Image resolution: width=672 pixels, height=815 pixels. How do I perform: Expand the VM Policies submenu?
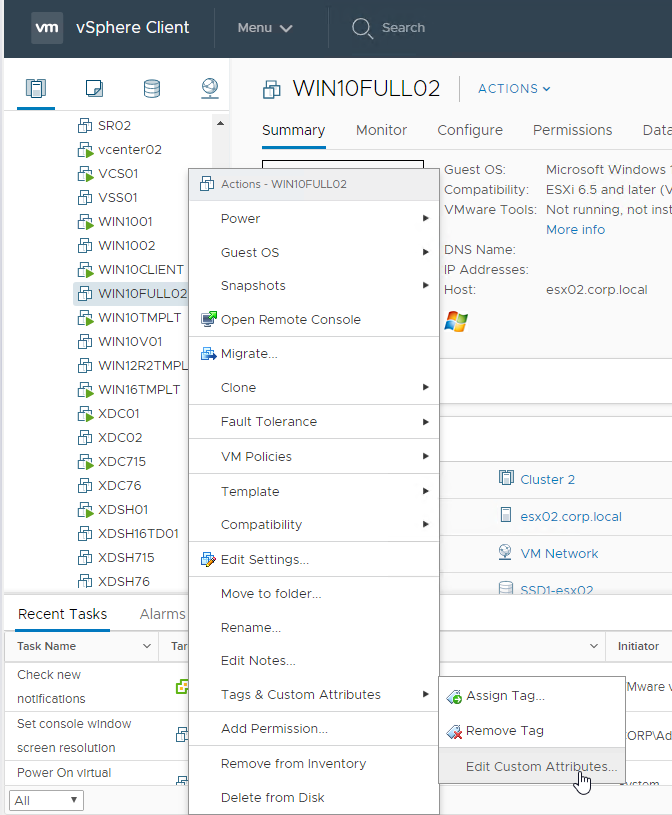314,456
